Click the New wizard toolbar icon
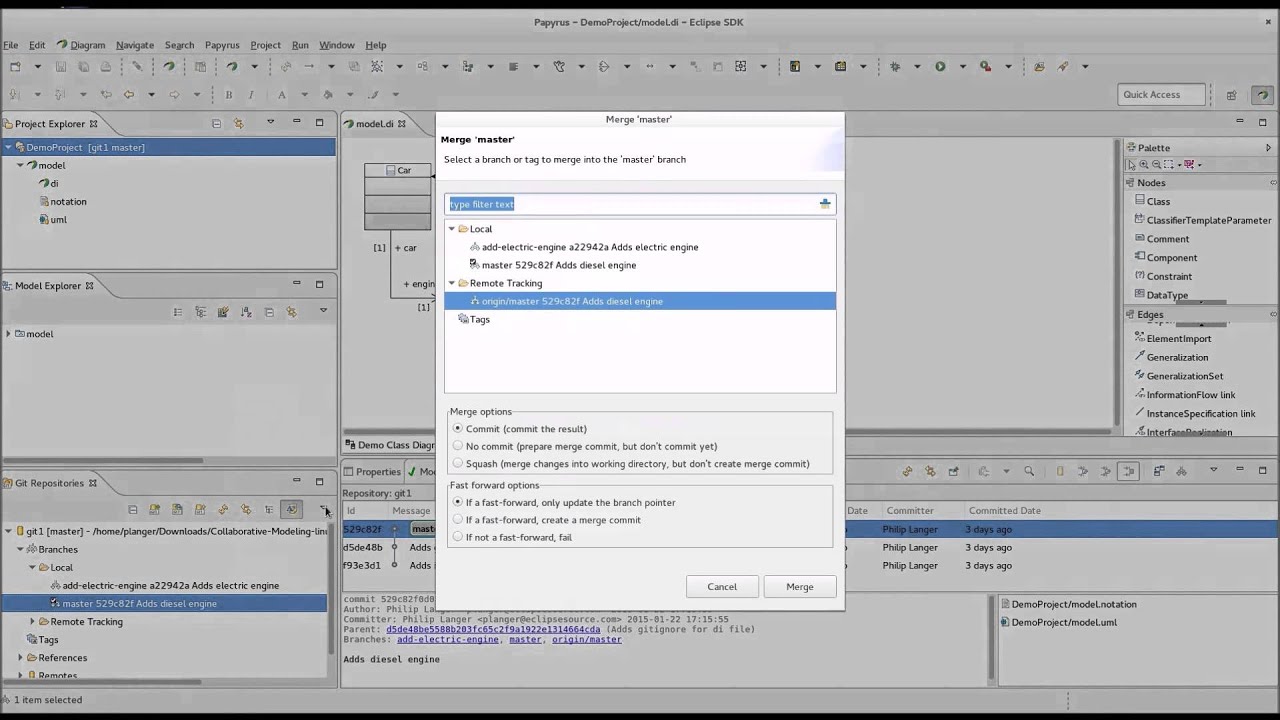 [x=15, y=67]
